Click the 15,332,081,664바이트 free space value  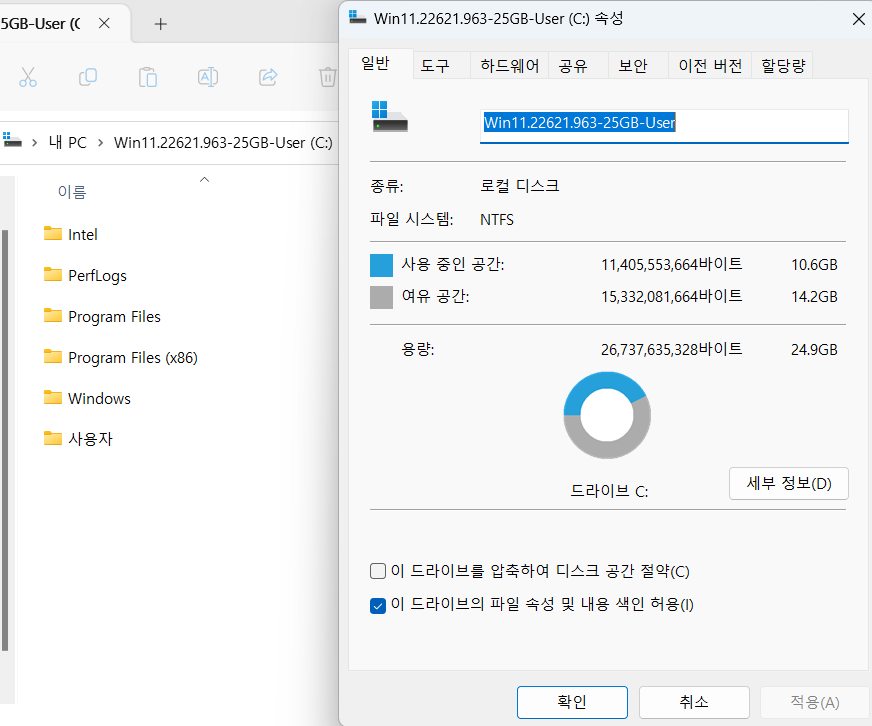click(672, 296)
